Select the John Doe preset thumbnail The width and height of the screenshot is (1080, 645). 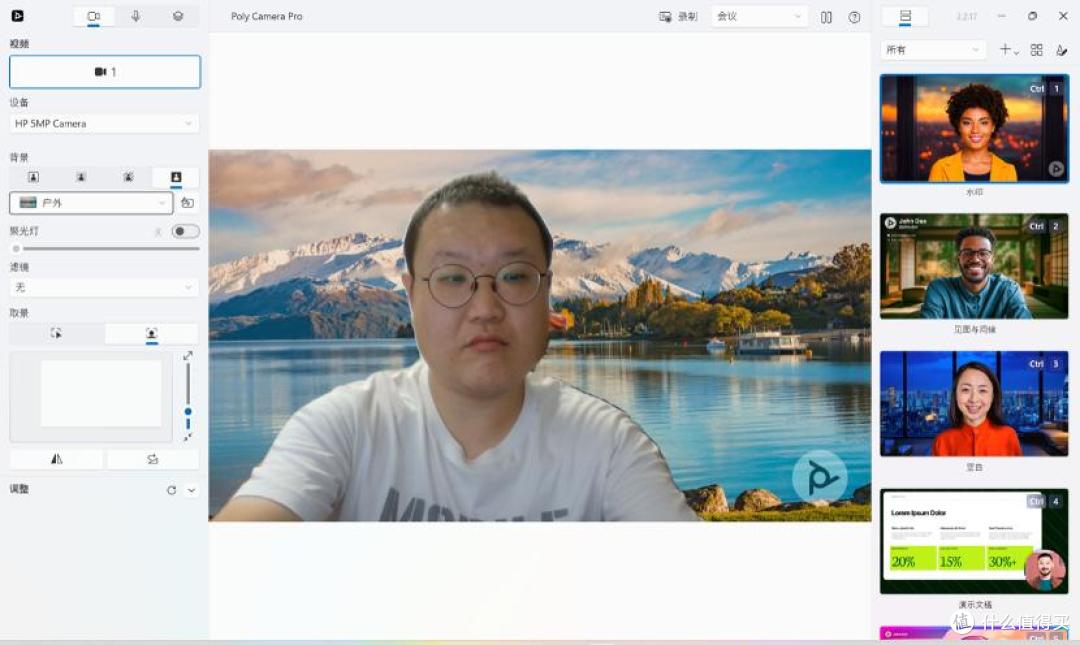click(x=974, y=266)
